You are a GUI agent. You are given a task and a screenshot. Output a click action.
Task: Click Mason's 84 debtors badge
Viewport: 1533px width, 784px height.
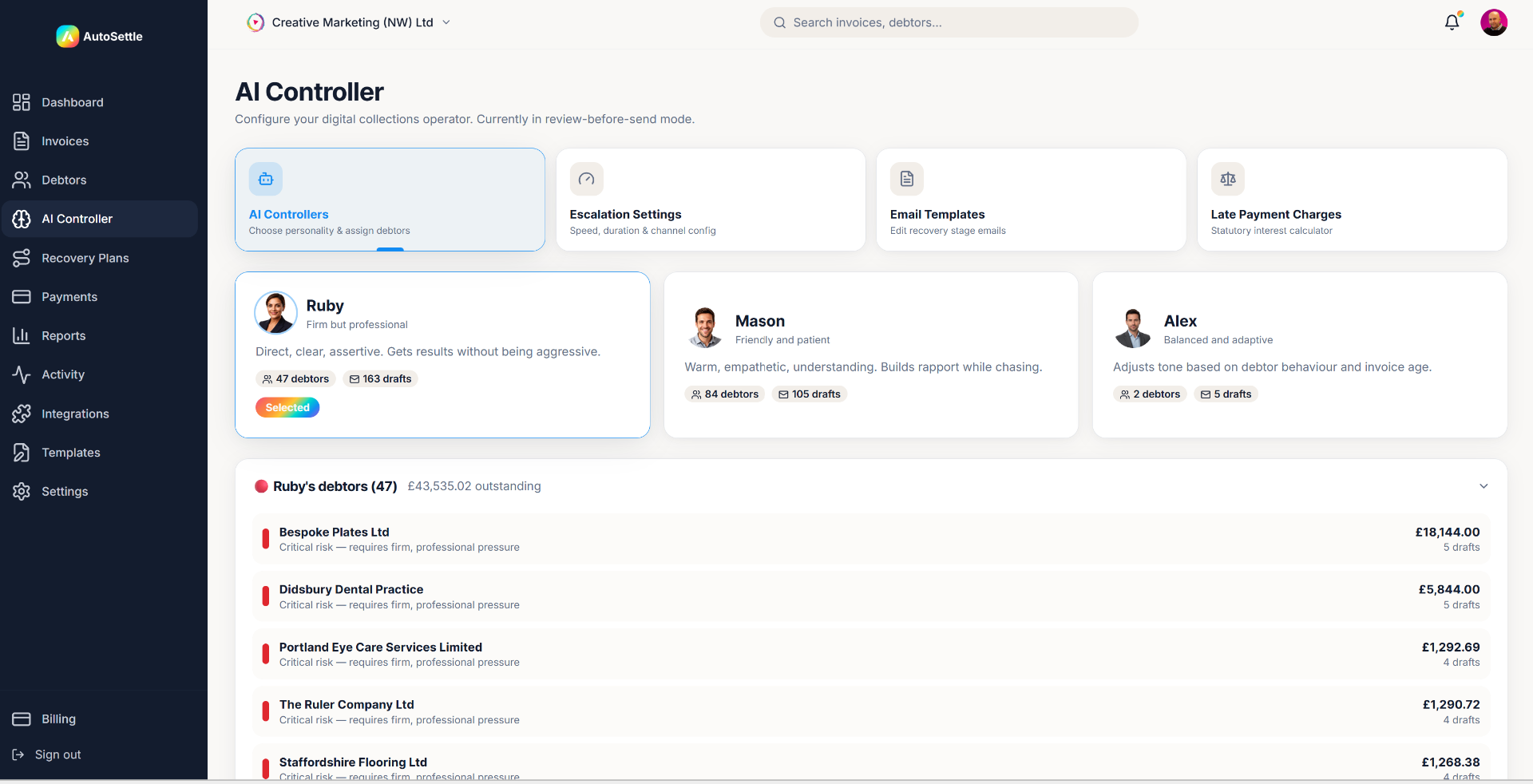point(725,394)
